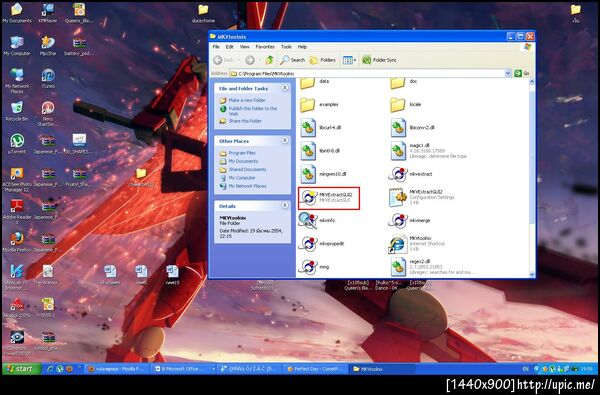This screenshot has height=395, width=600.
Task: Select the uTorrent desktop shortcut
Action: tap(17, 144)
